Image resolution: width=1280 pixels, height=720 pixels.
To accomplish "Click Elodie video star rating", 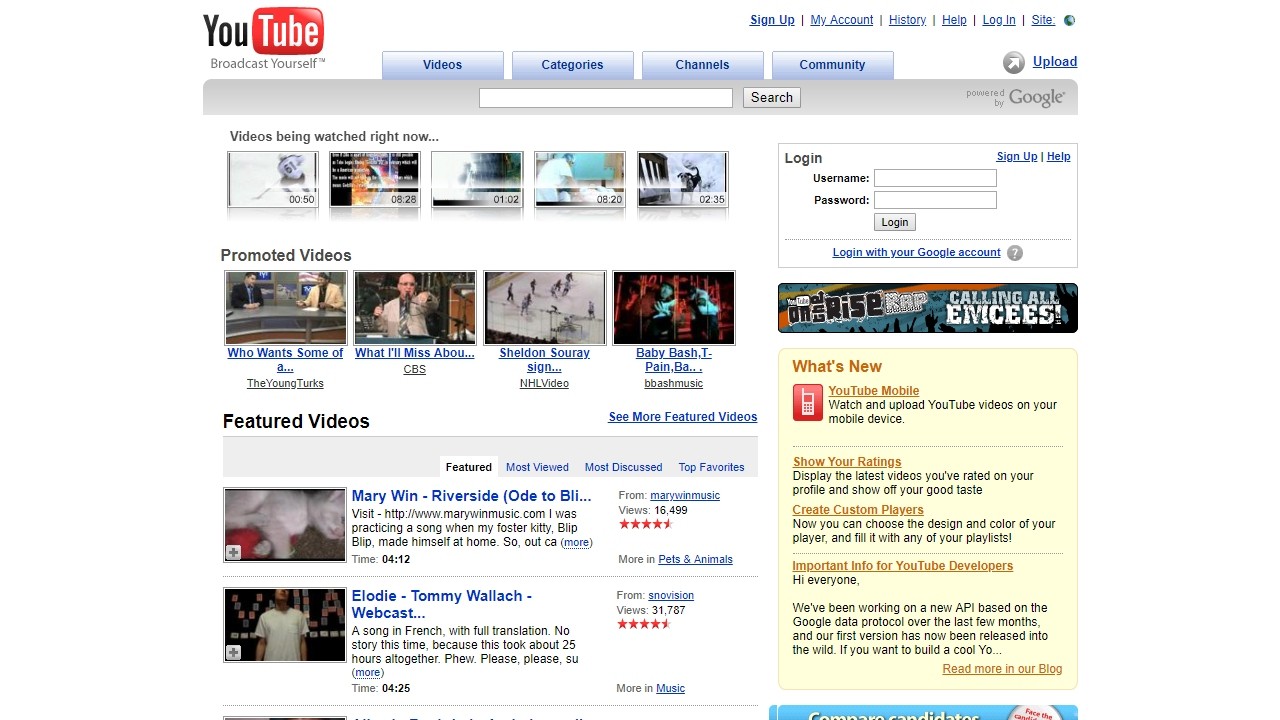I will (x=644, y=624).
